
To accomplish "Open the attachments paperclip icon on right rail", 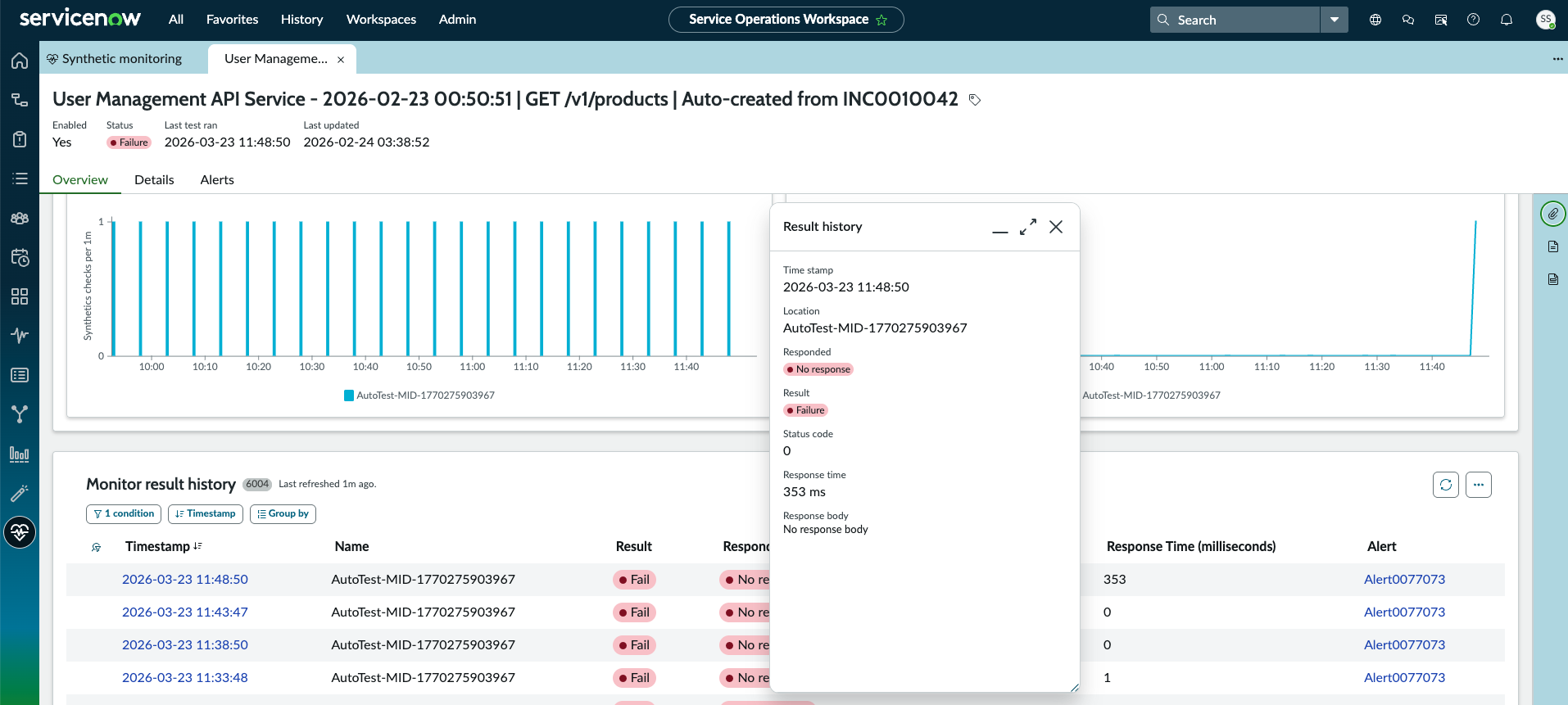I will [x=1553, y=214].
